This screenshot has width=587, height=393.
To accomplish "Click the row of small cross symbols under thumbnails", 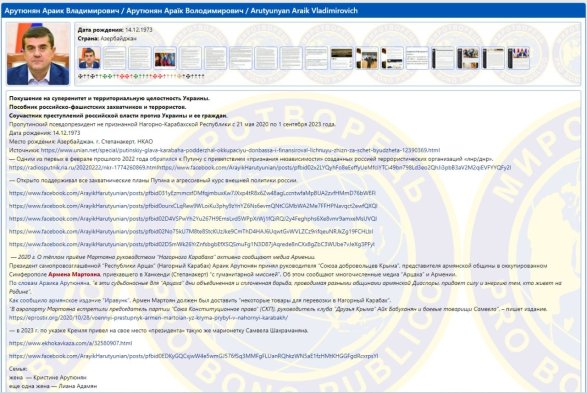I will click(x=141, y=76).
